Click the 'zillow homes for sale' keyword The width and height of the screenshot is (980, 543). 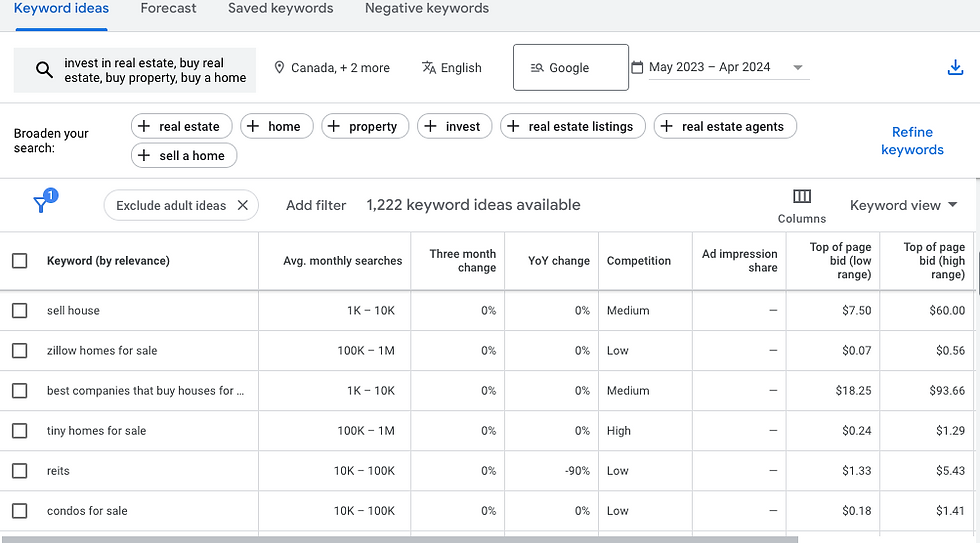tap(102, 351)
